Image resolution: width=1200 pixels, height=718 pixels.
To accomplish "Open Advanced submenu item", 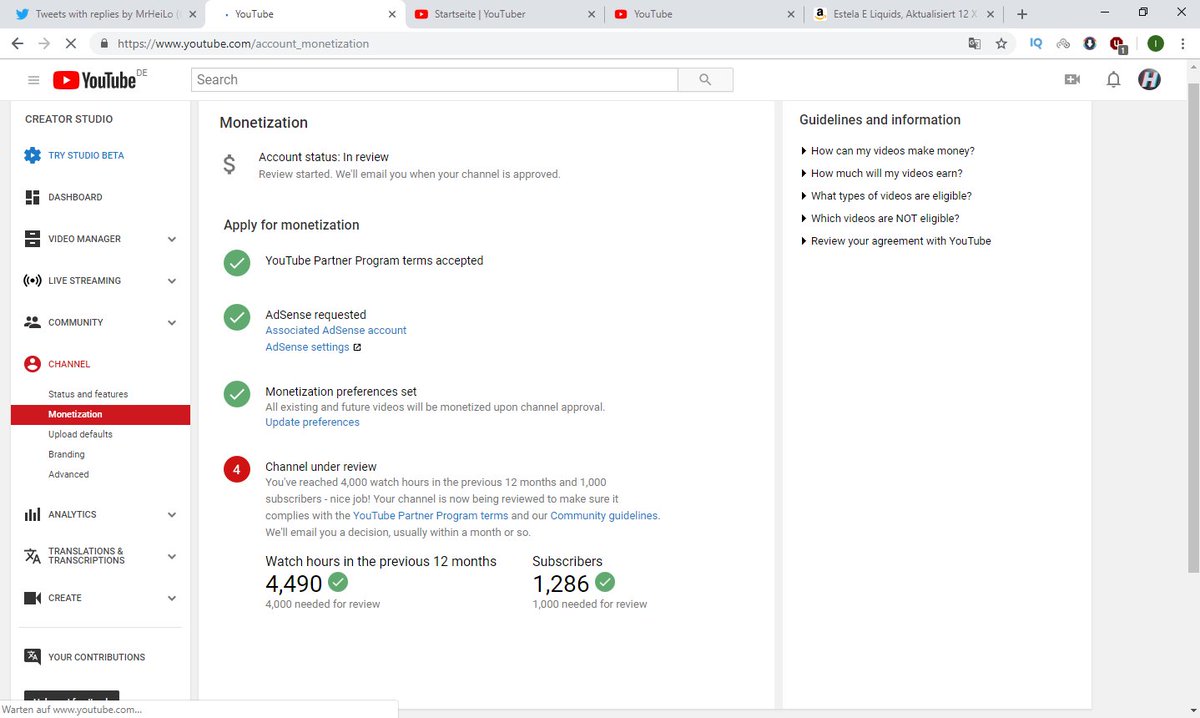I will click(x=68, y=474).
